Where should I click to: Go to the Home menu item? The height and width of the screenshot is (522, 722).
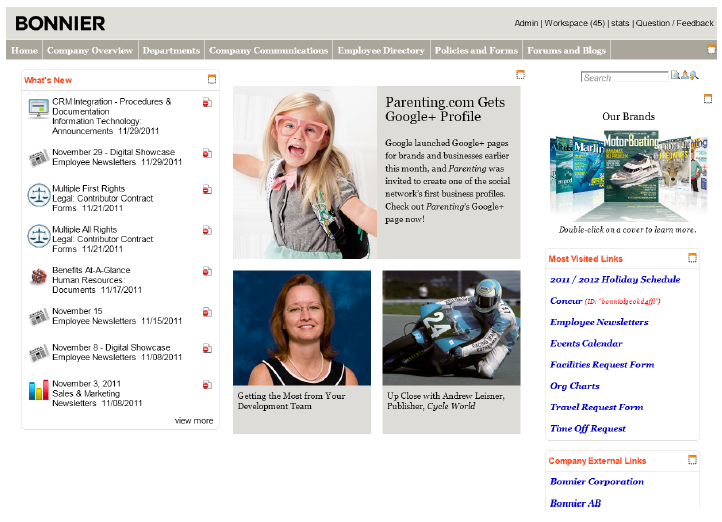24,50
